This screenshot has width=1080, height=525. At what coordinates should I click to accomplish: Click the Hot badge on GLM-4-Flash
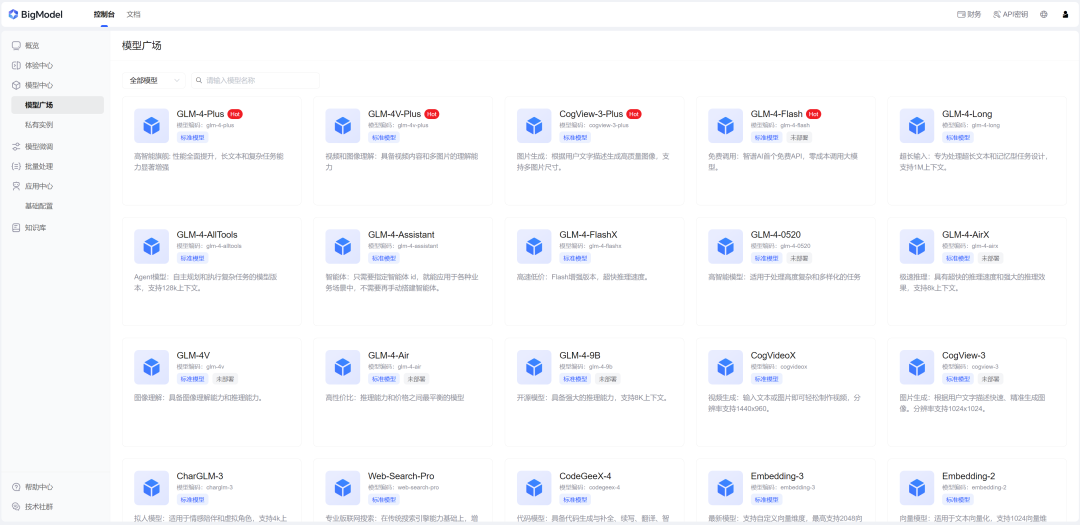pos(813,114)
